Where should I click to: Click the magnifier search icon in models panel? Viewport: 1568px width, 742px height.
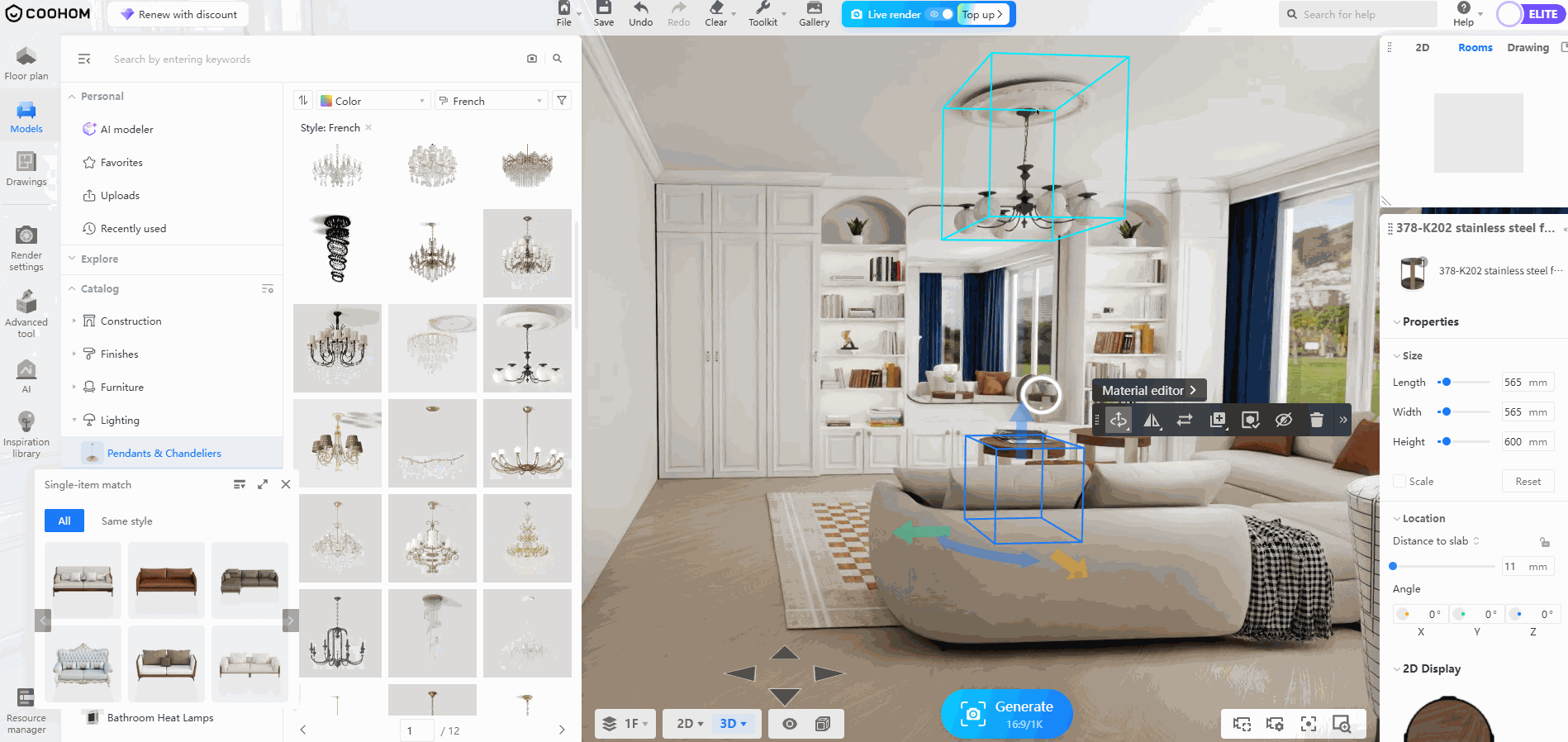click(558, 59)
